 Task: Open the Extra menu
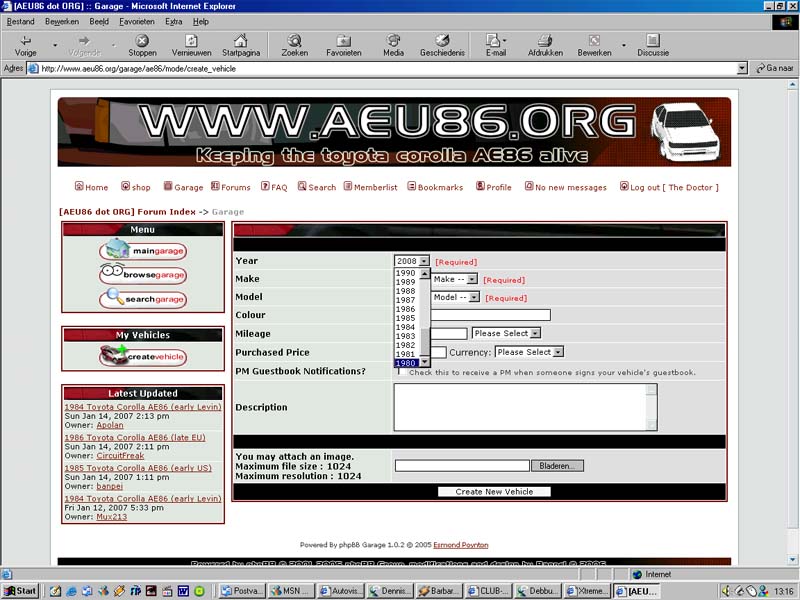click(x=174, y=21)
